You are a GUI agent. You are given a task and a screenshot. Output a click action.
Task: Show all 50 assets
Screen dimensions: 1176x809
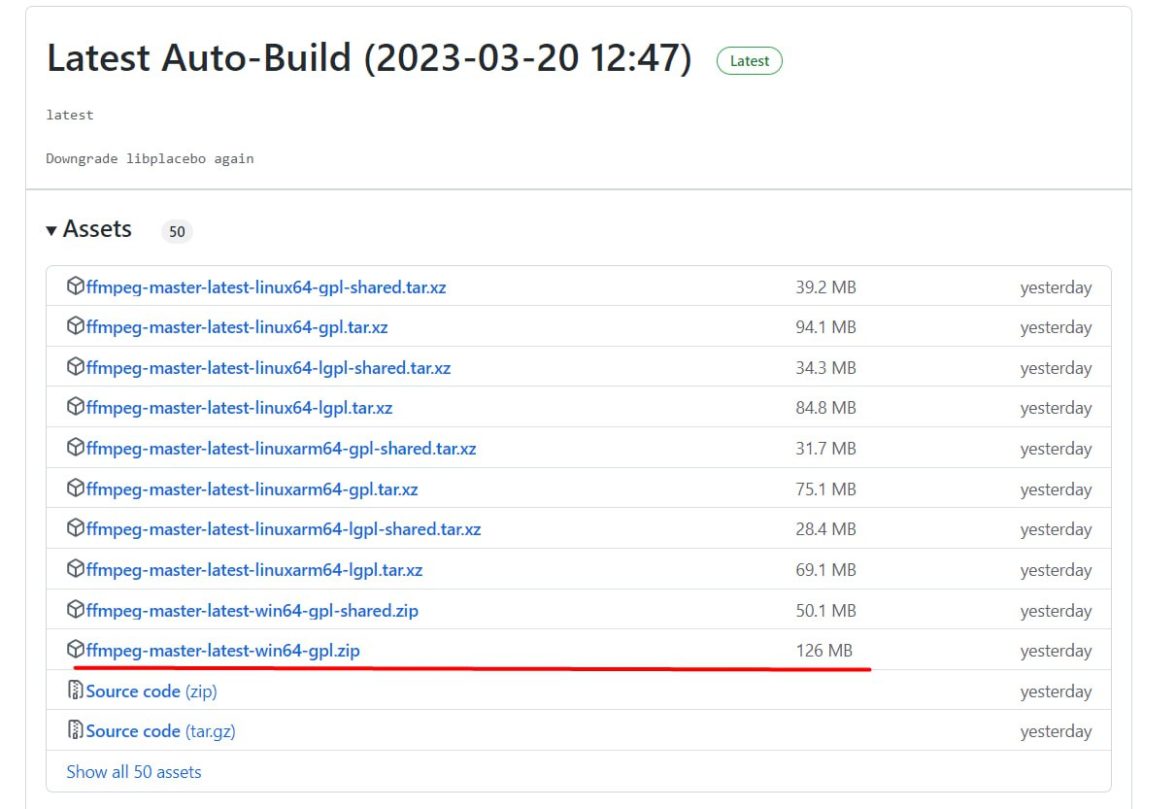[x=134, y=772]
